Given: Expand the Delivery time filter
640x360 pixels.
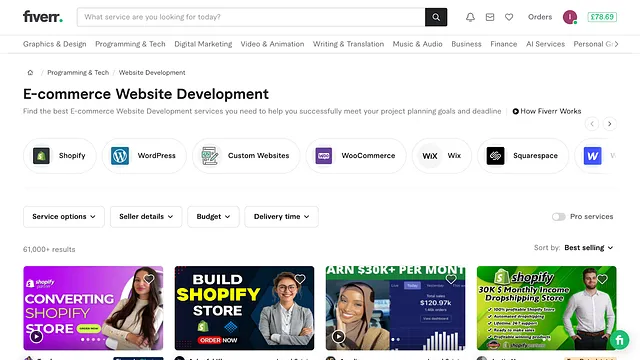Looking at the screenshot, I should pos(281,217).
